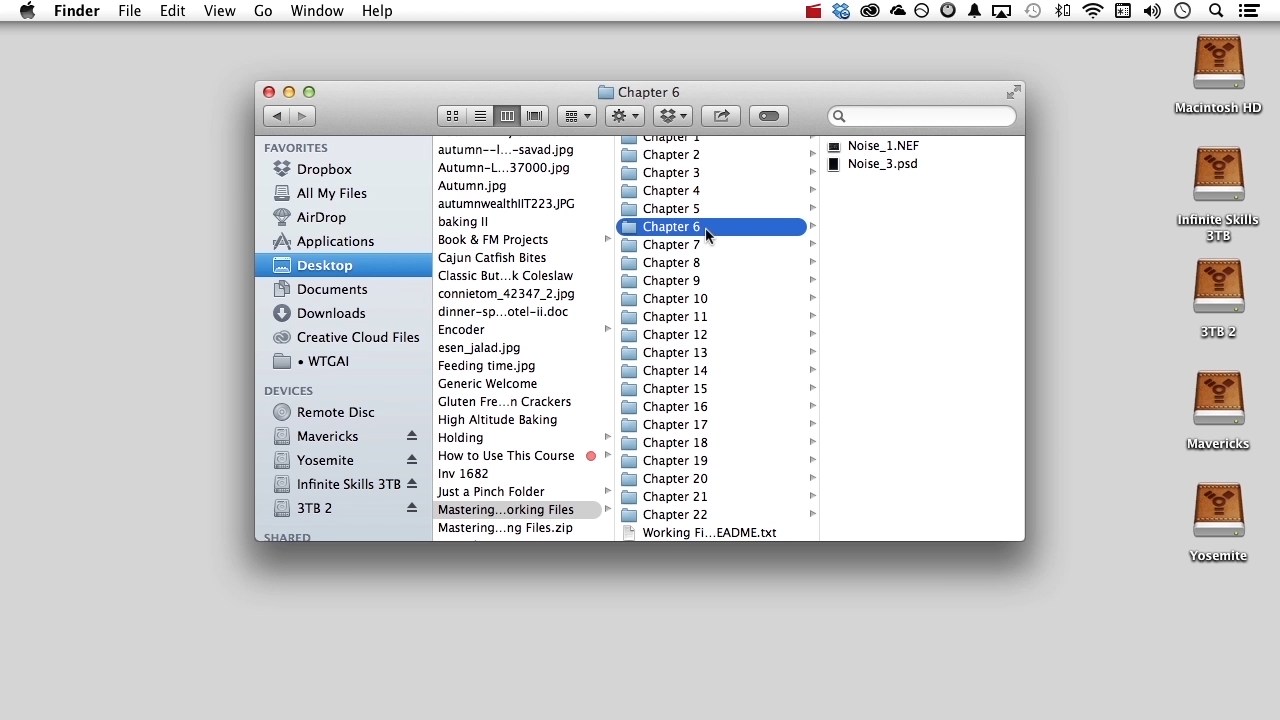Open the File menu
Image resolution: width=1280 pixels, height=720 pixels.
[x=129, y=11]
